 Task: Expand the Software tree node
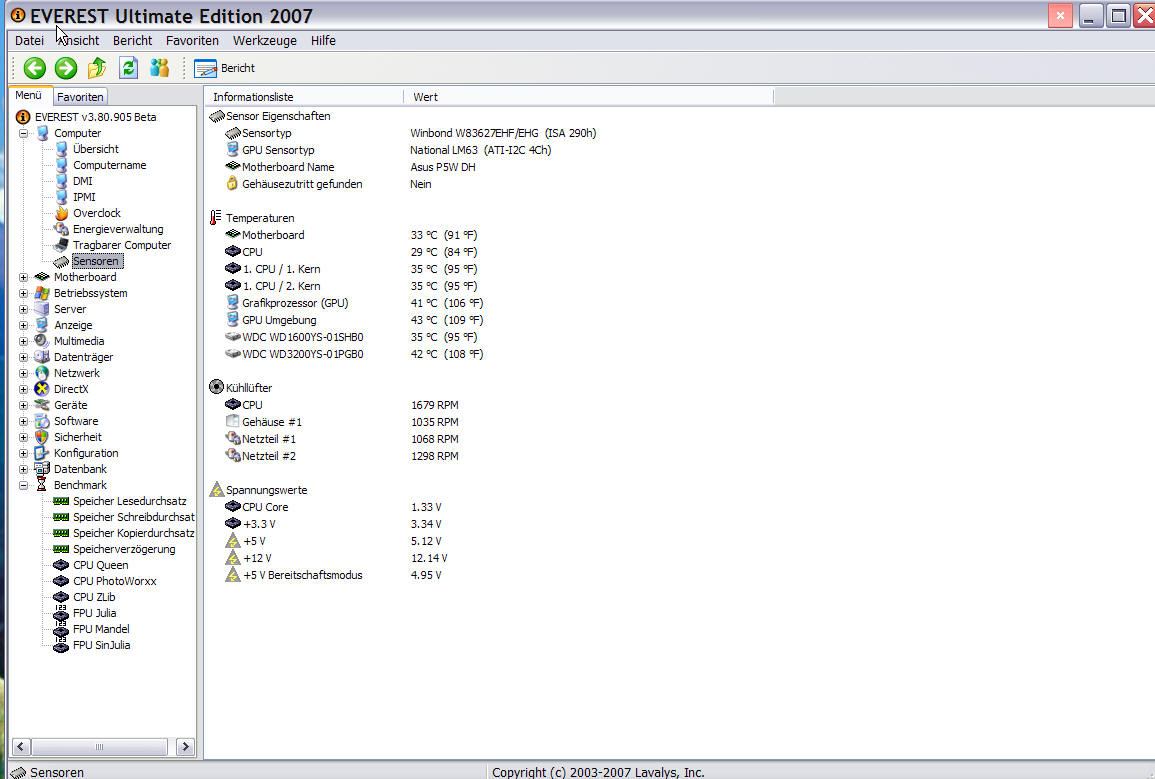coord(24,422)
